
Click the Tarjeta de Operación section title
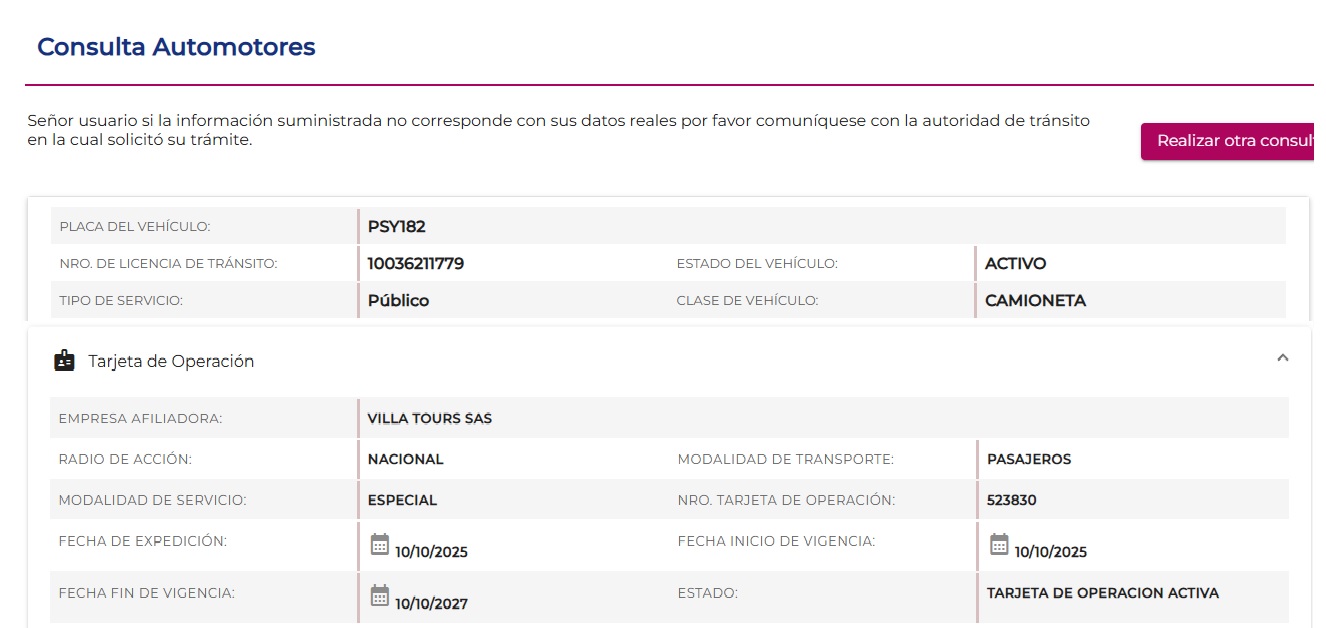171,361
